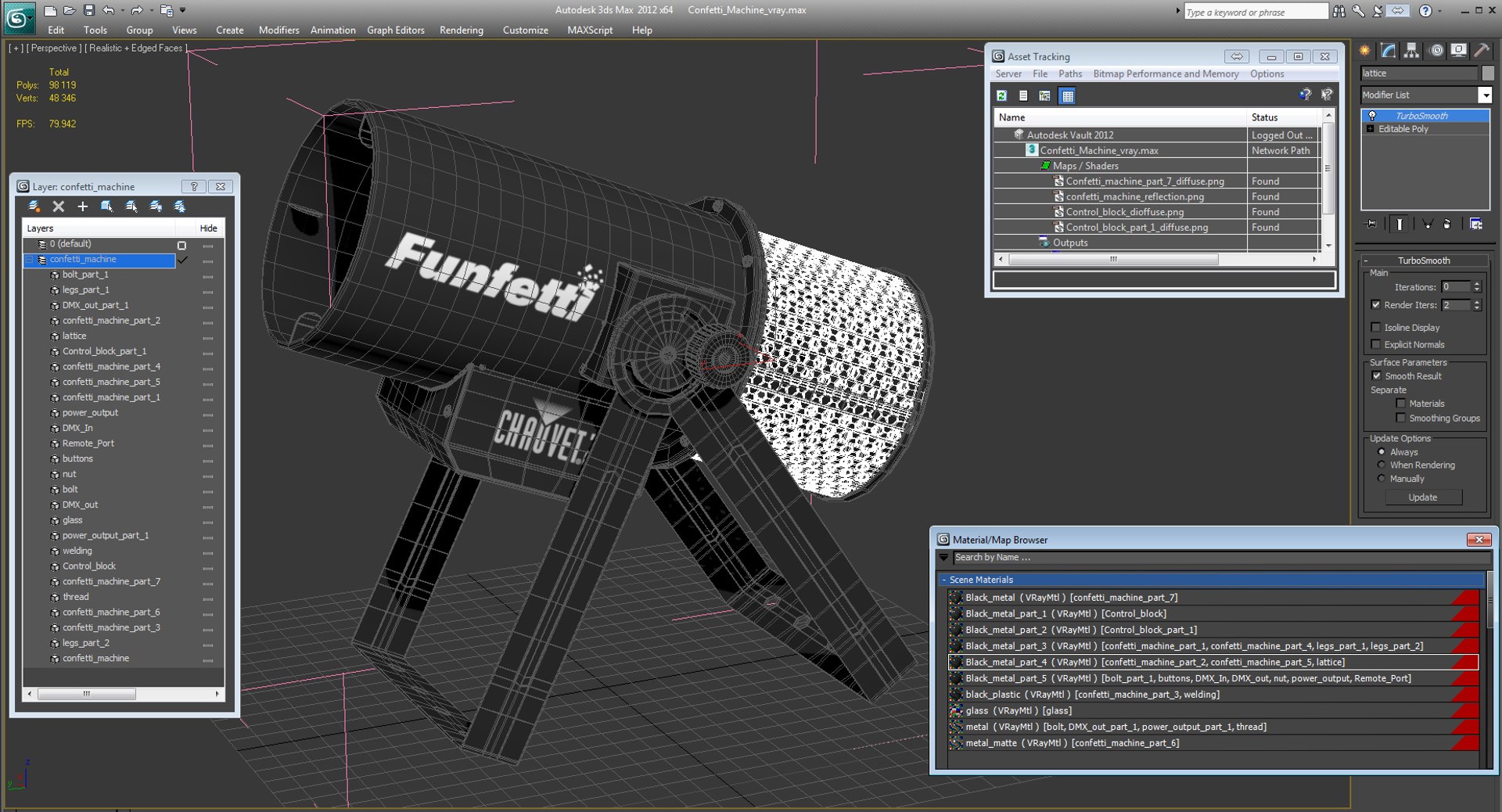Click Delete layer X icon in Layer dialog

pyautogui.click(x=58, y=207)
